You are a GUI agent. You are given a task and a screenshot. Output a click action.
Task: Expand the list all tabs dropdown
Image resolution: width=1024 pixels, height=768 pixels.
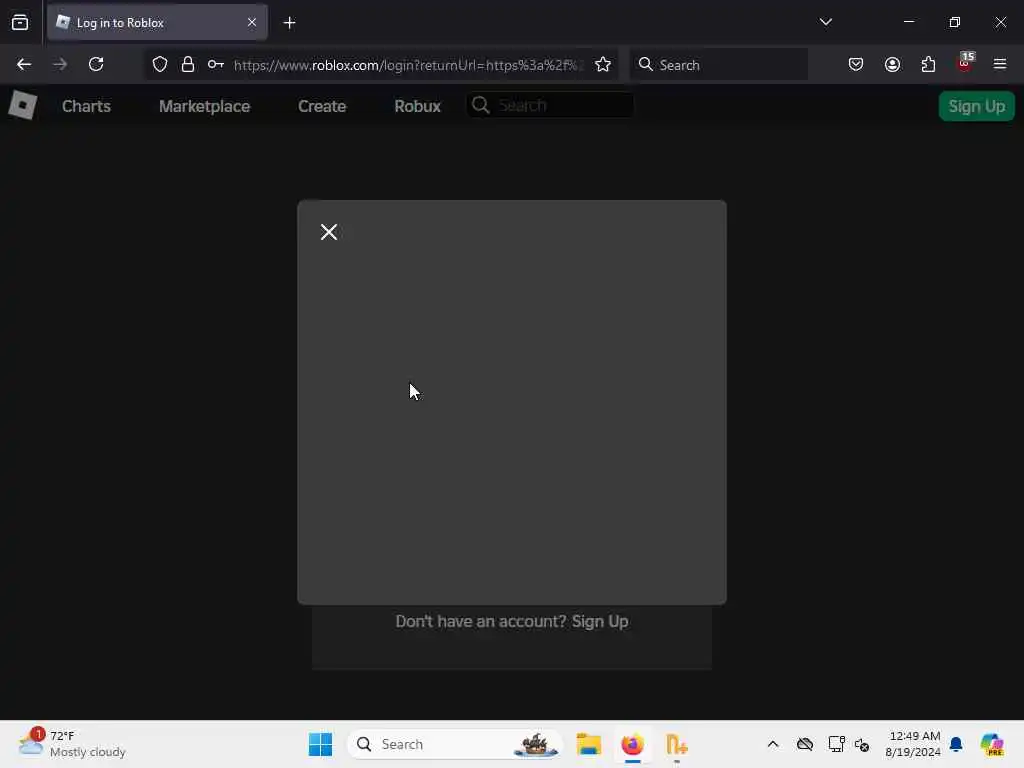[825, 22]
